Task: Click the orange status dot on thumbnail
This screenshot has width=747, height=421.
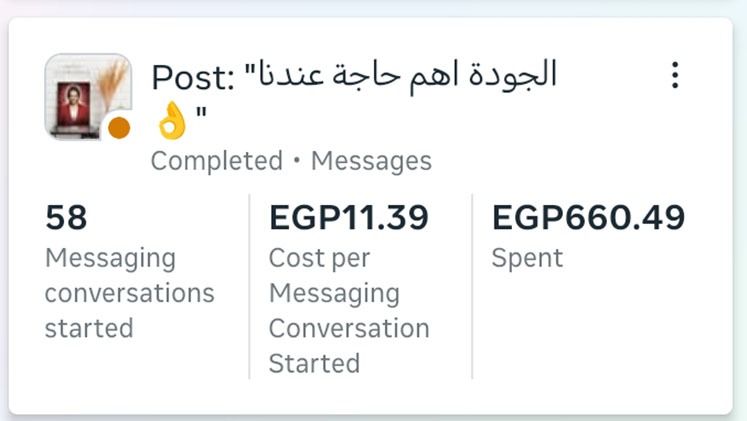Action: [x=119, y=127]
